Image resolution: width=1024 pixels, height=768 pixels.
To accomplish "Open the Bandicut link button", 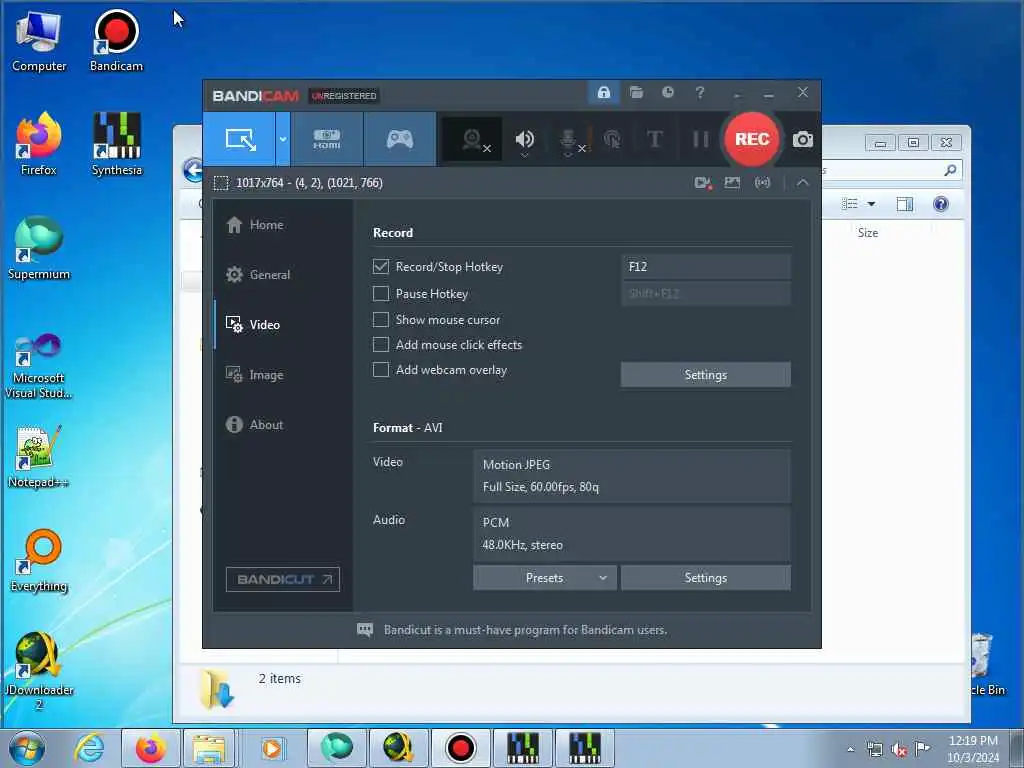I will click(x=283, y=579).
